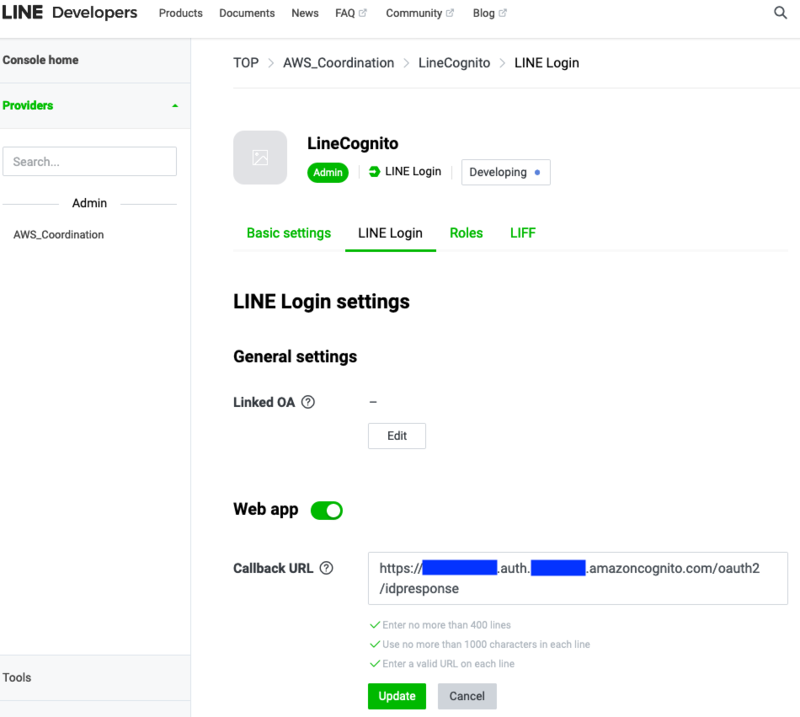Select AWS_Coordination provider in sidebar

59,235
